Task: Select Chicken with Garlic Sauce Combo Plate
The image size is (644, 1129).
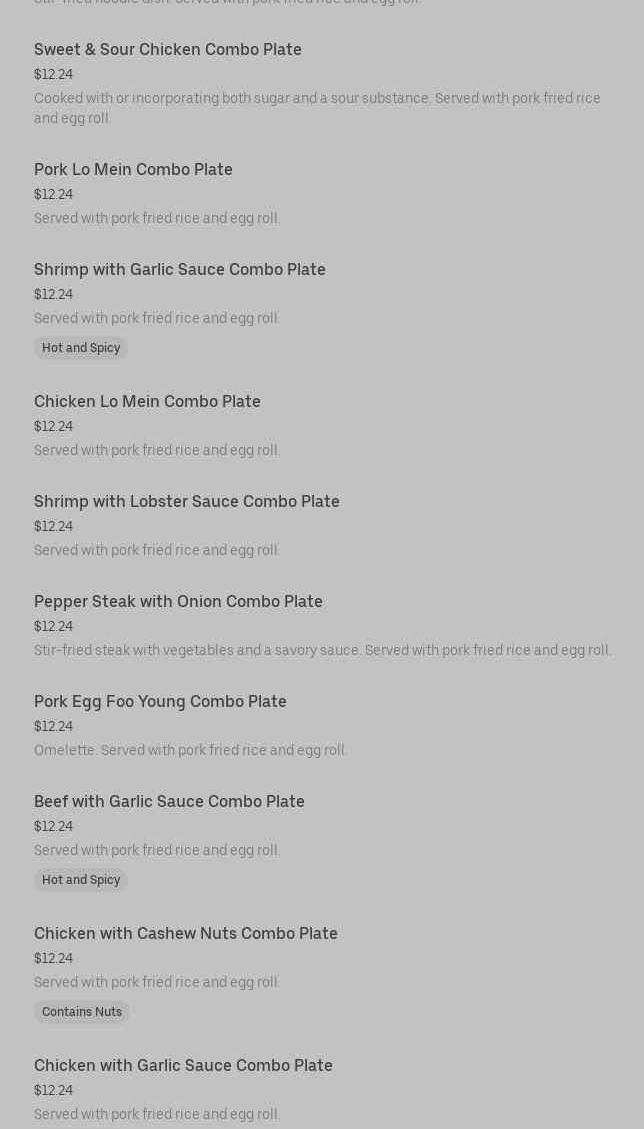Action: 183,1065
